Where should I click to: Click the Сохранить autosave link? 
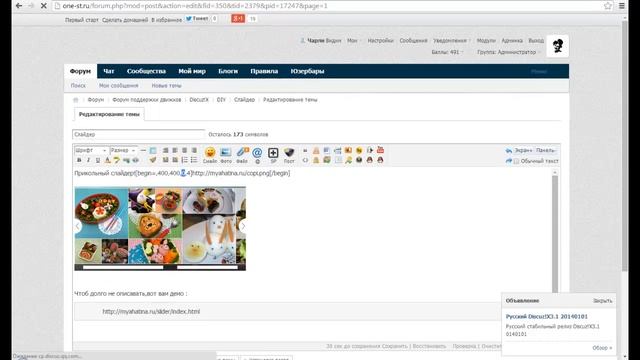(x=395, y=346)
